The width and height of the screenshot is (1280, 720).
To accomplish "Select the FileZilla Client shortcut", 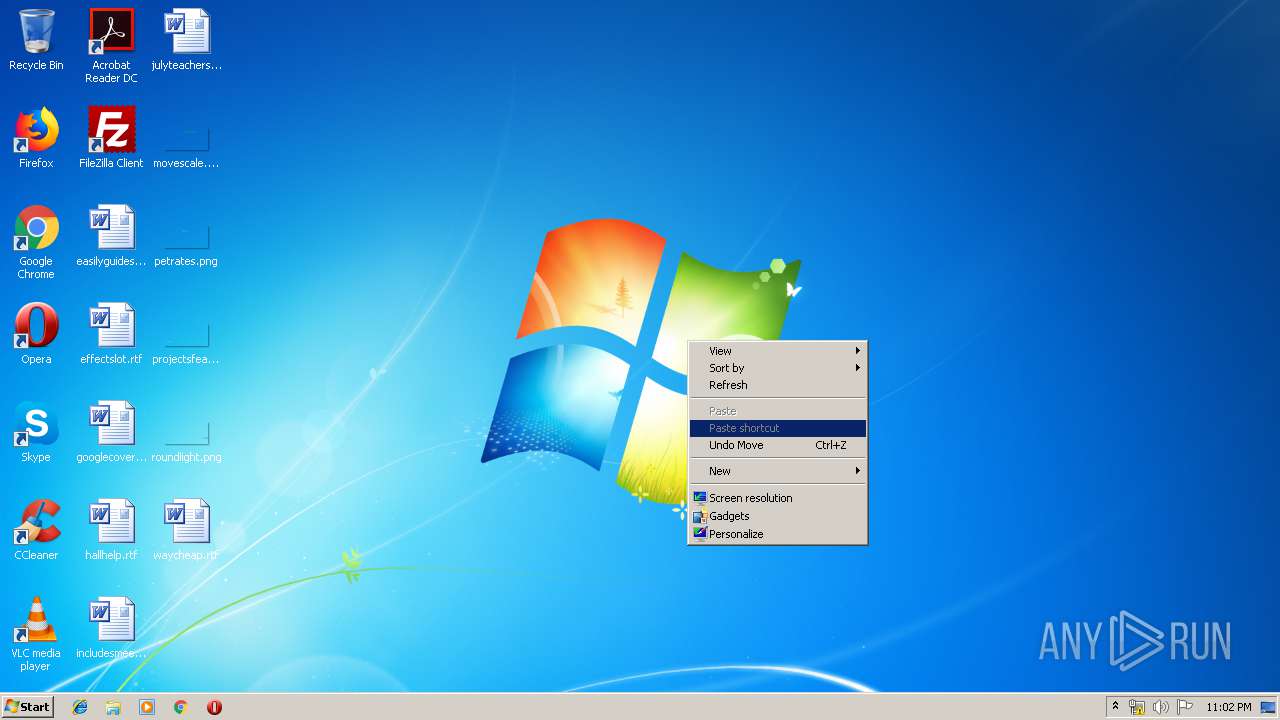I will pos(111,138).
